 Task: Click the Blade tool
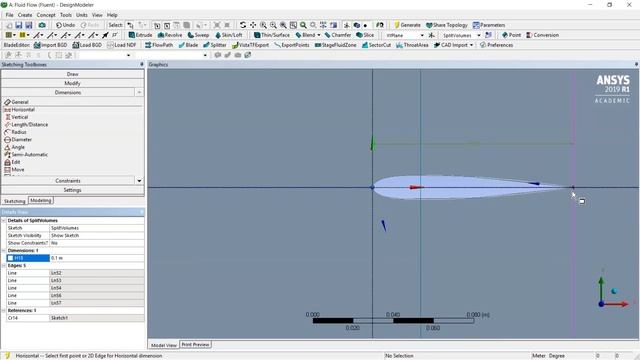[x=188, y=45]
